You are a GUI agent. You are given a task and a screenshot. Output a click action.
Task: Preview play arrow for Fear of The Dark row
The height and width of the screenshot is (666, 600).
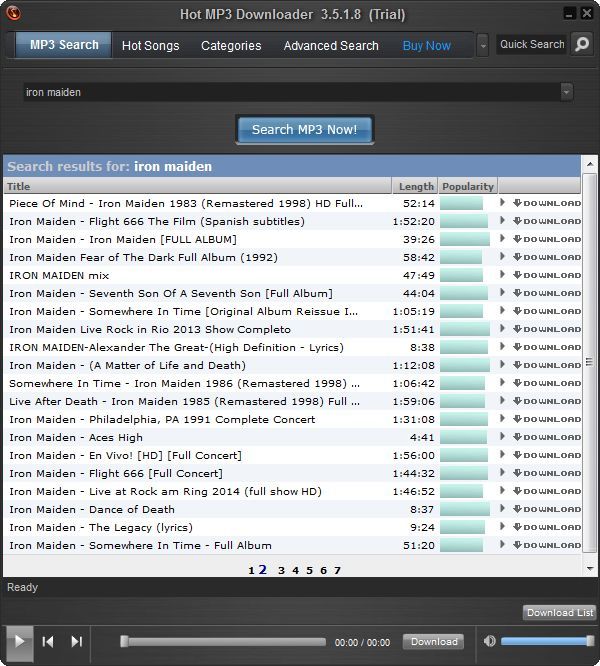(502, 257)
